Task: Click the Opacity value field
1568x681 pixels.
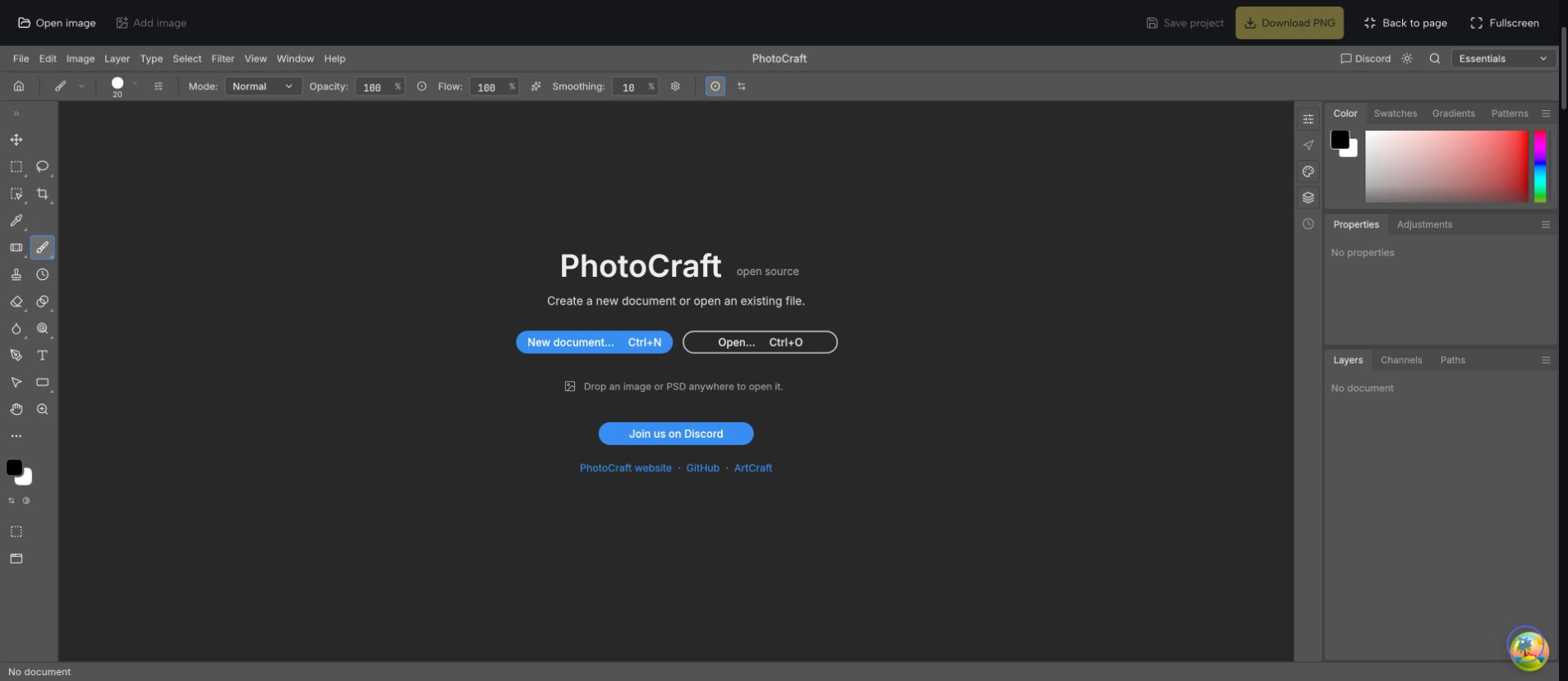Action: [379, 86]
